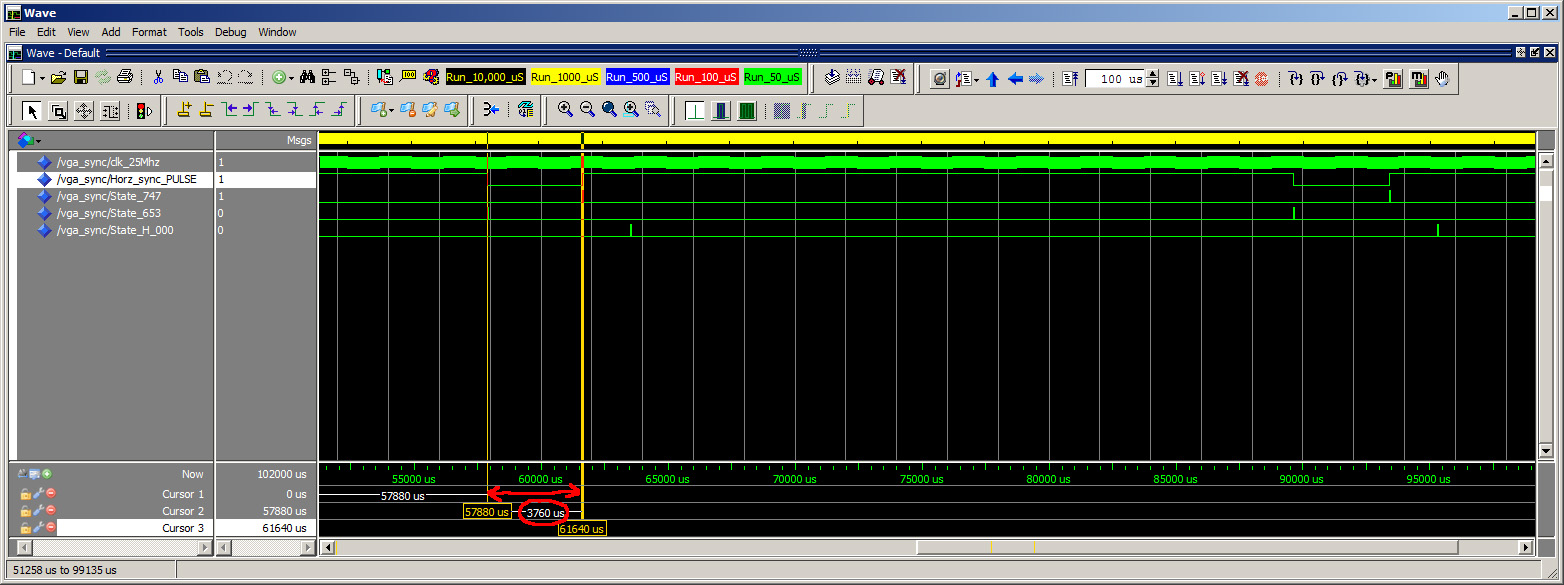Screen dimensions: 1564x585
Task: Click the Run_10,000_uS button
Action: click(486, 77)
